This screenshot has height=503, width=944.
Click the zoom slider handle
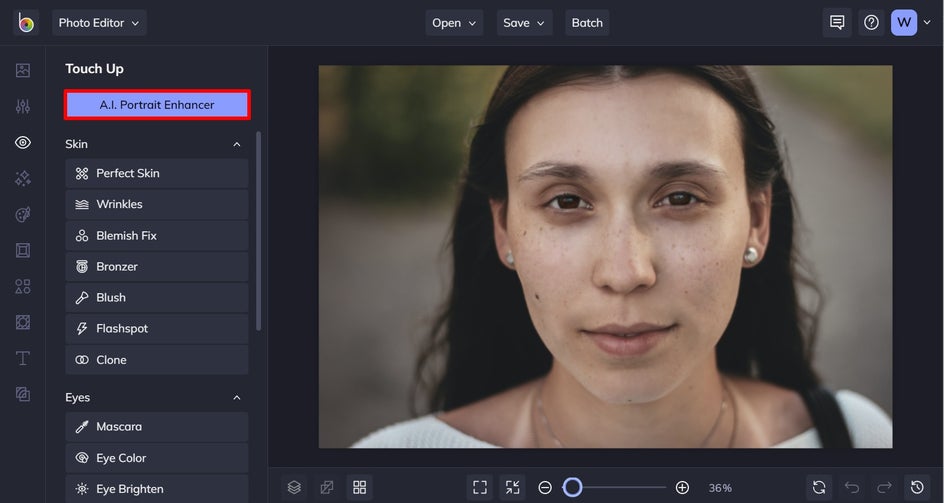[x=572, y=487]
